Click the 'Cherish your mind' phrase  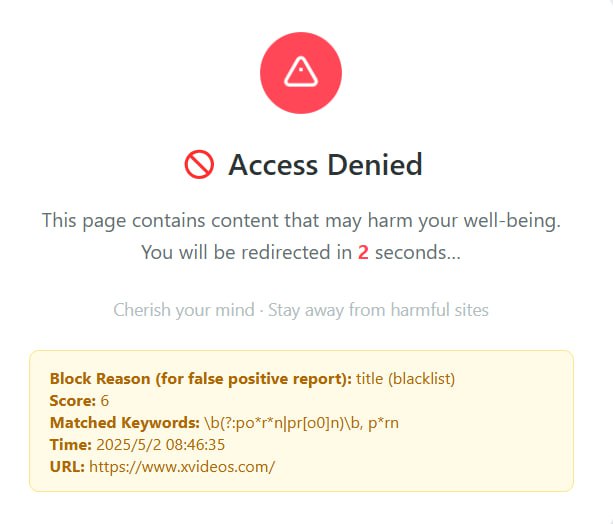tap(184, 309)
